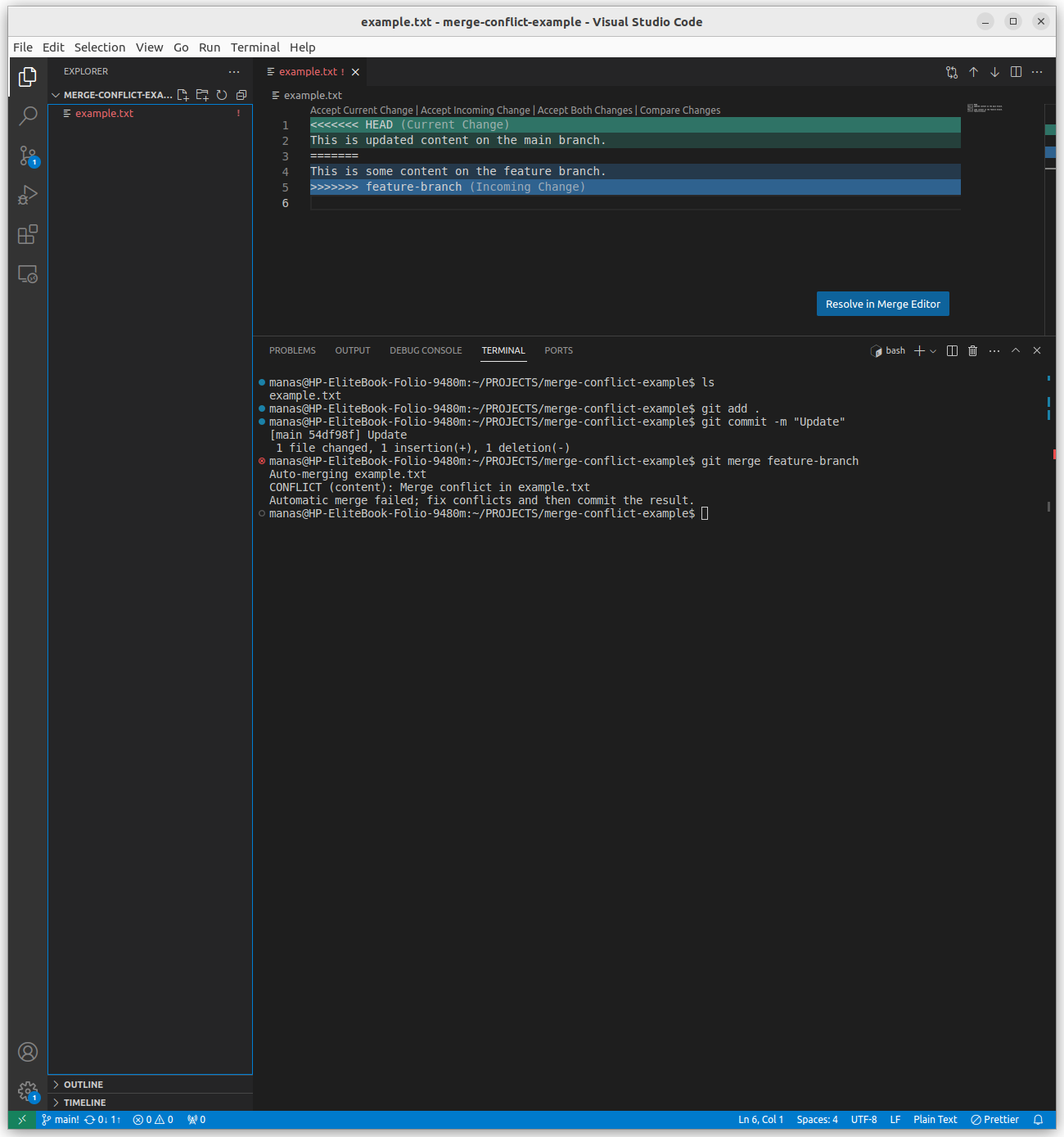Split the terminal pane
The height and width of the screenshot is (1137, 1064).
pos(952,350)
